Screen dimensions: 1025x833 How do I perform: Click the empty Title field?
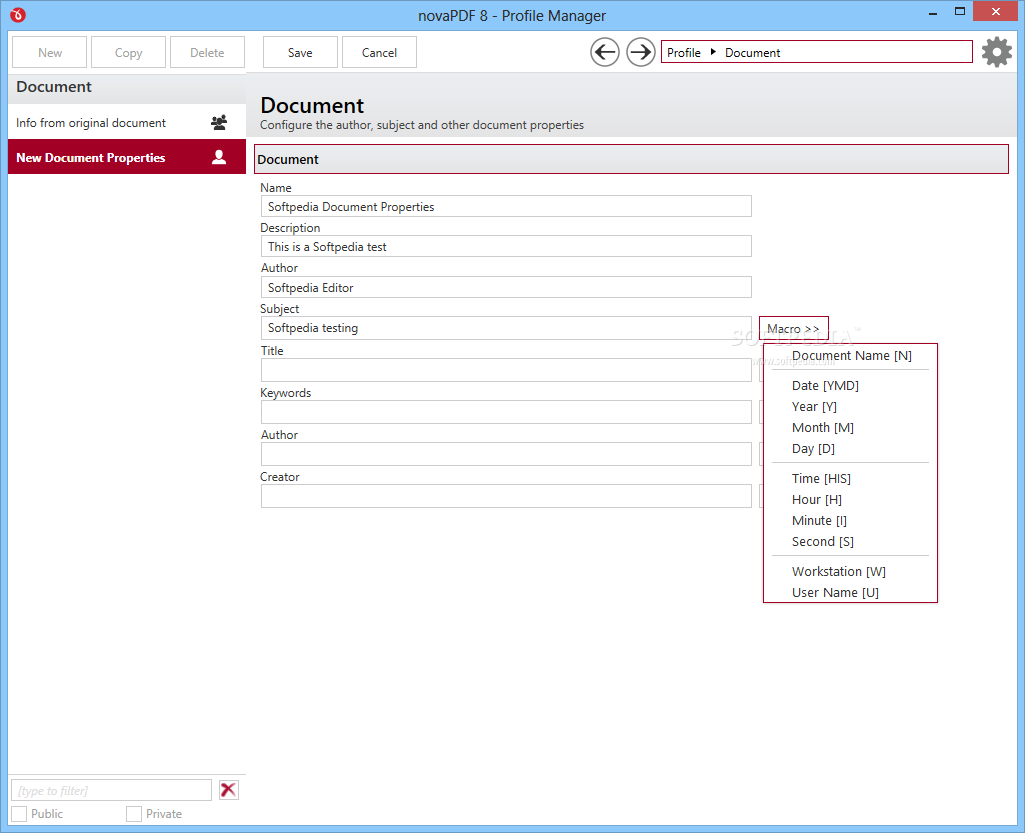(506, 370)
